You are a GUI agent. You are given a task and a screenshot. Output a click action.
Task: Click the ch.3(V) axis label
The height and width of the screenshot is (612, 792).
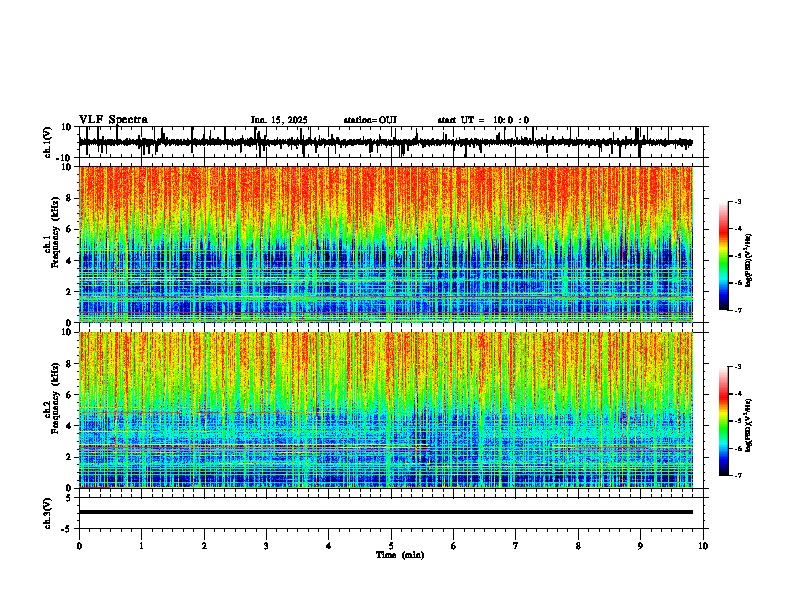48,513
